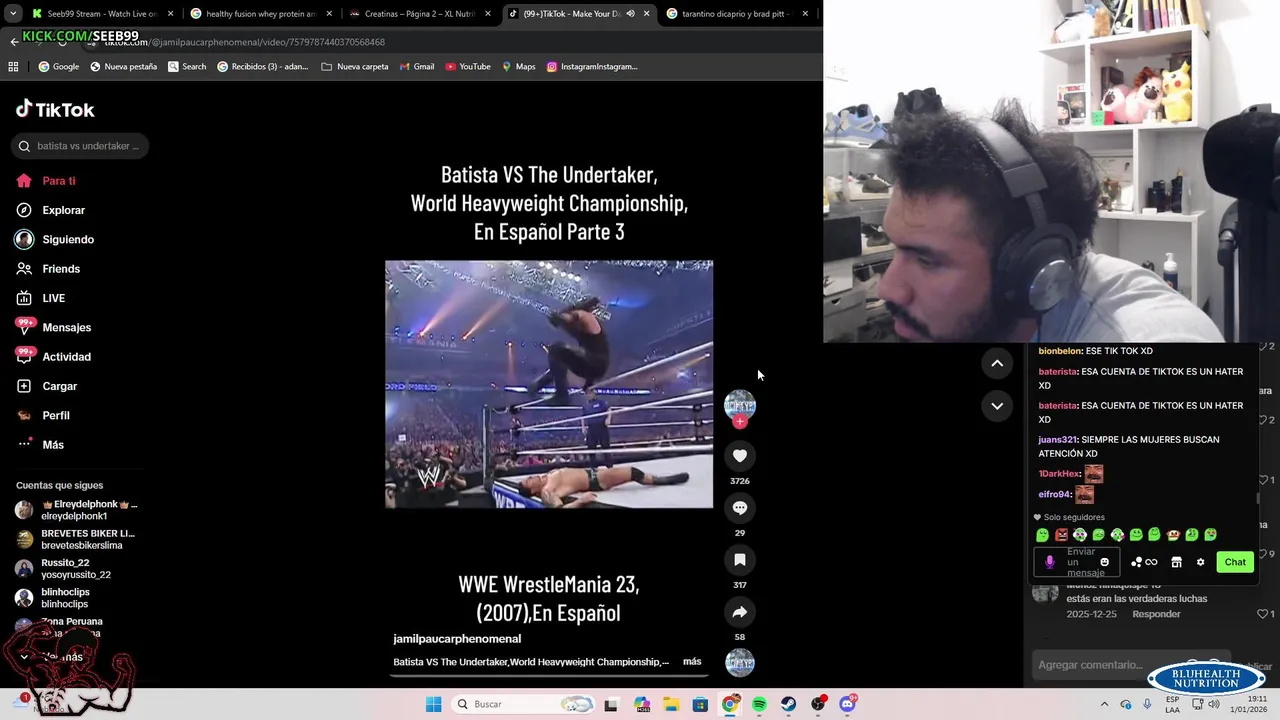Open File Explorer from the taskbar

click(671, 704)
